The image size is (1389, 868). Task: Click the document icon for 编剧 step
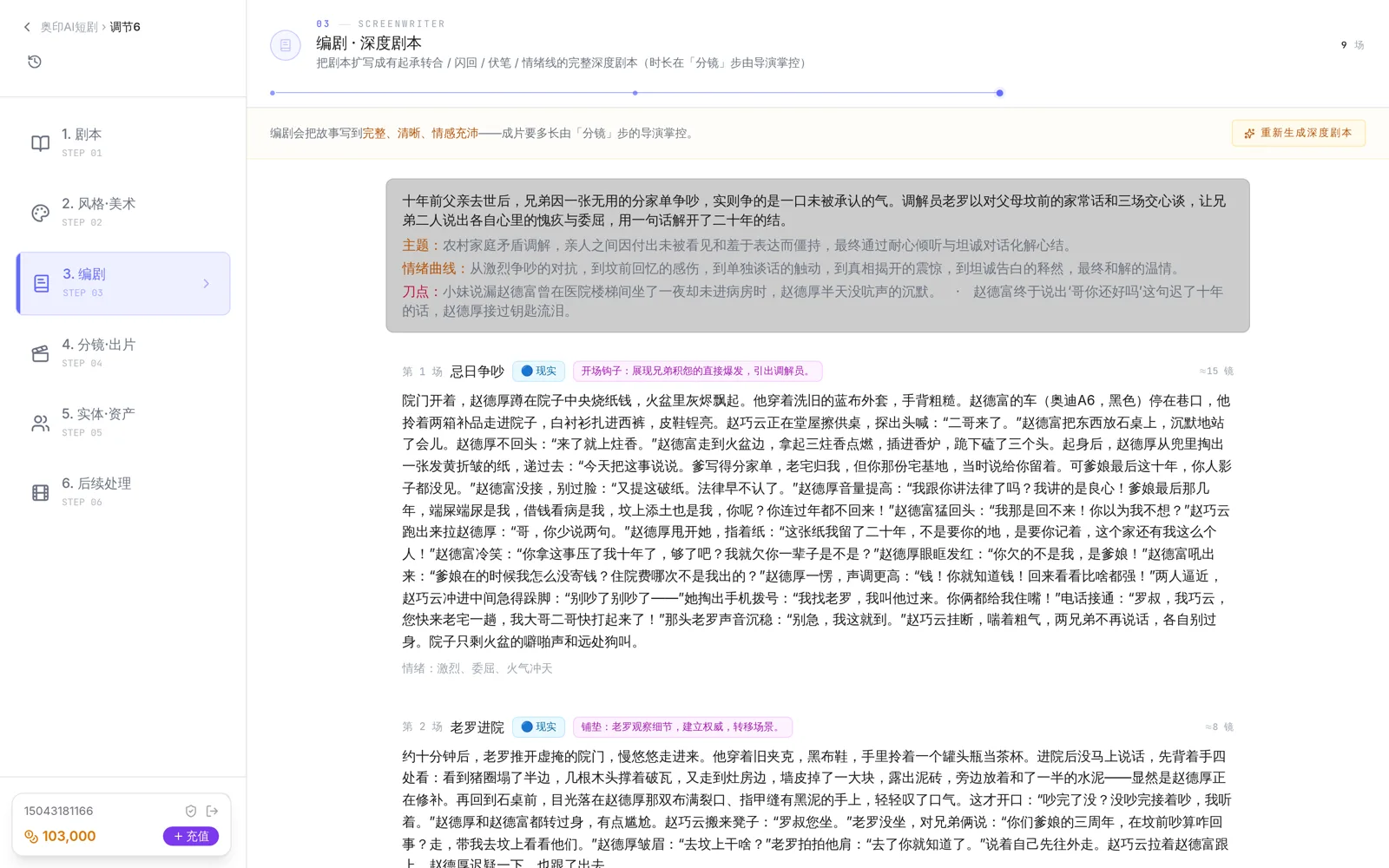(41, 283)
